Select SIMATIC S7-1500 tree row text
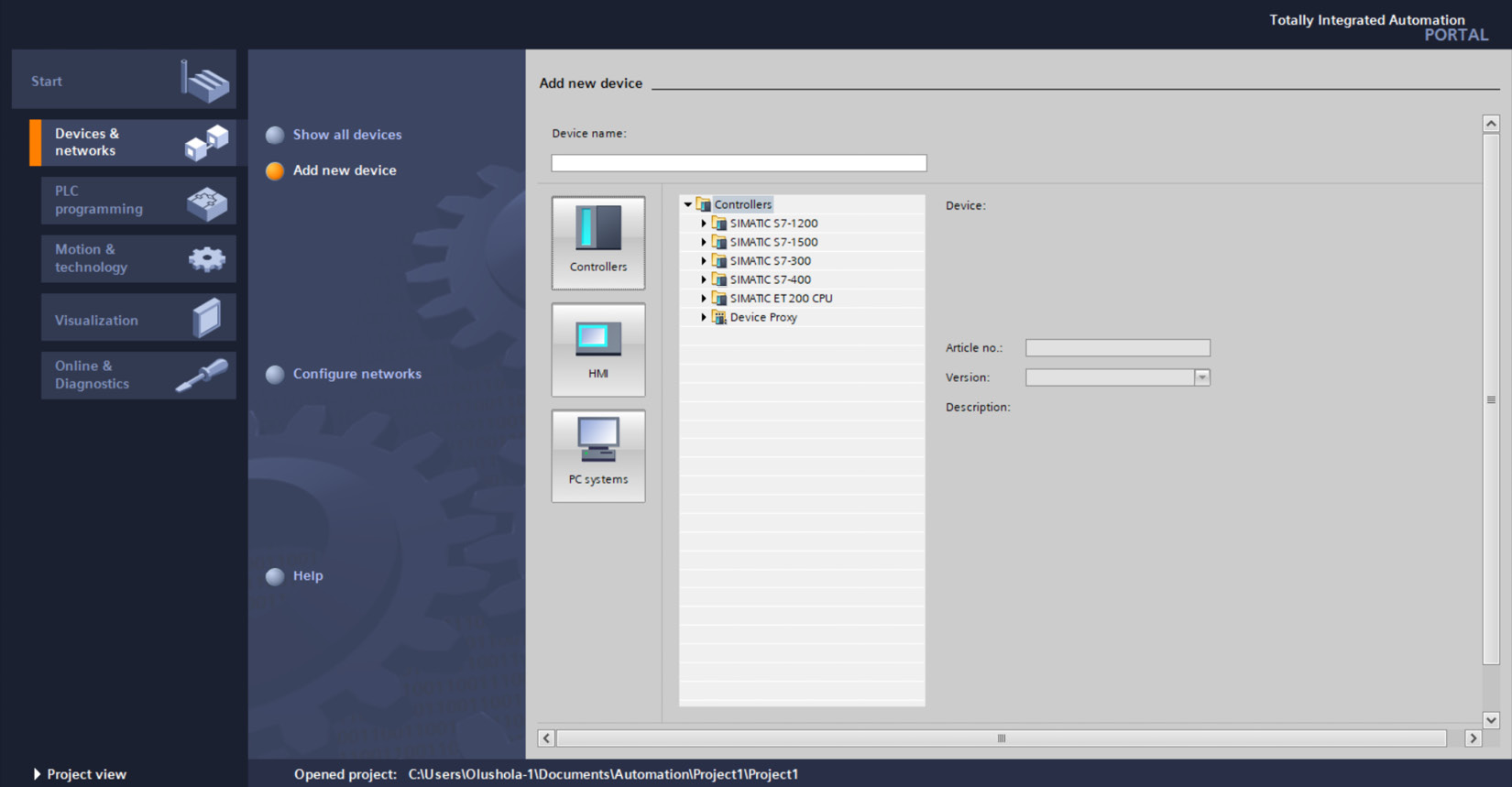The width and height of the screenshot is (1512, 787). pyautogui.click(x=773, y=242)
